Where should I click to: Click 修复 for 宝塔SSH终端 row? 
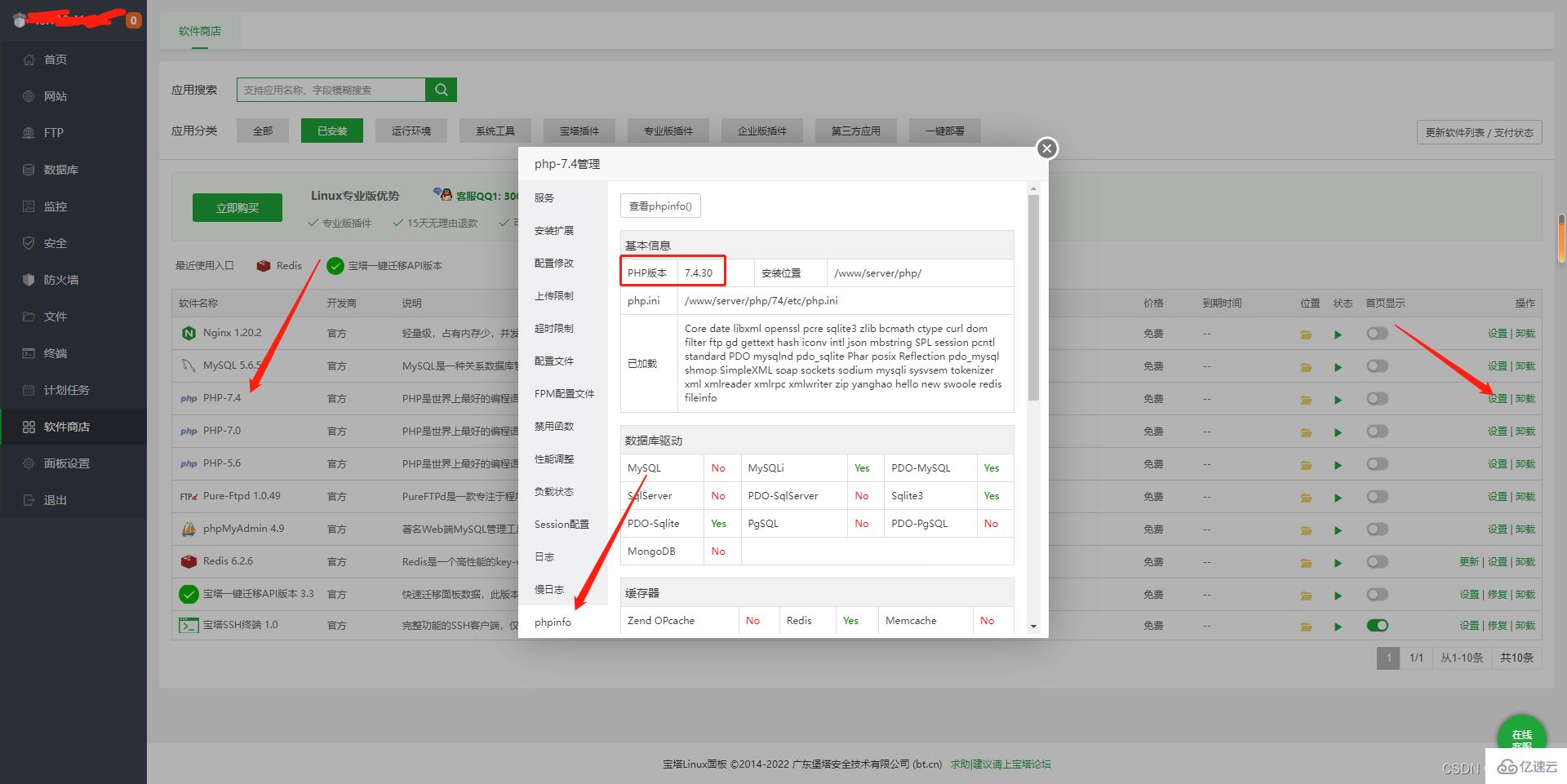point(1497,626)
